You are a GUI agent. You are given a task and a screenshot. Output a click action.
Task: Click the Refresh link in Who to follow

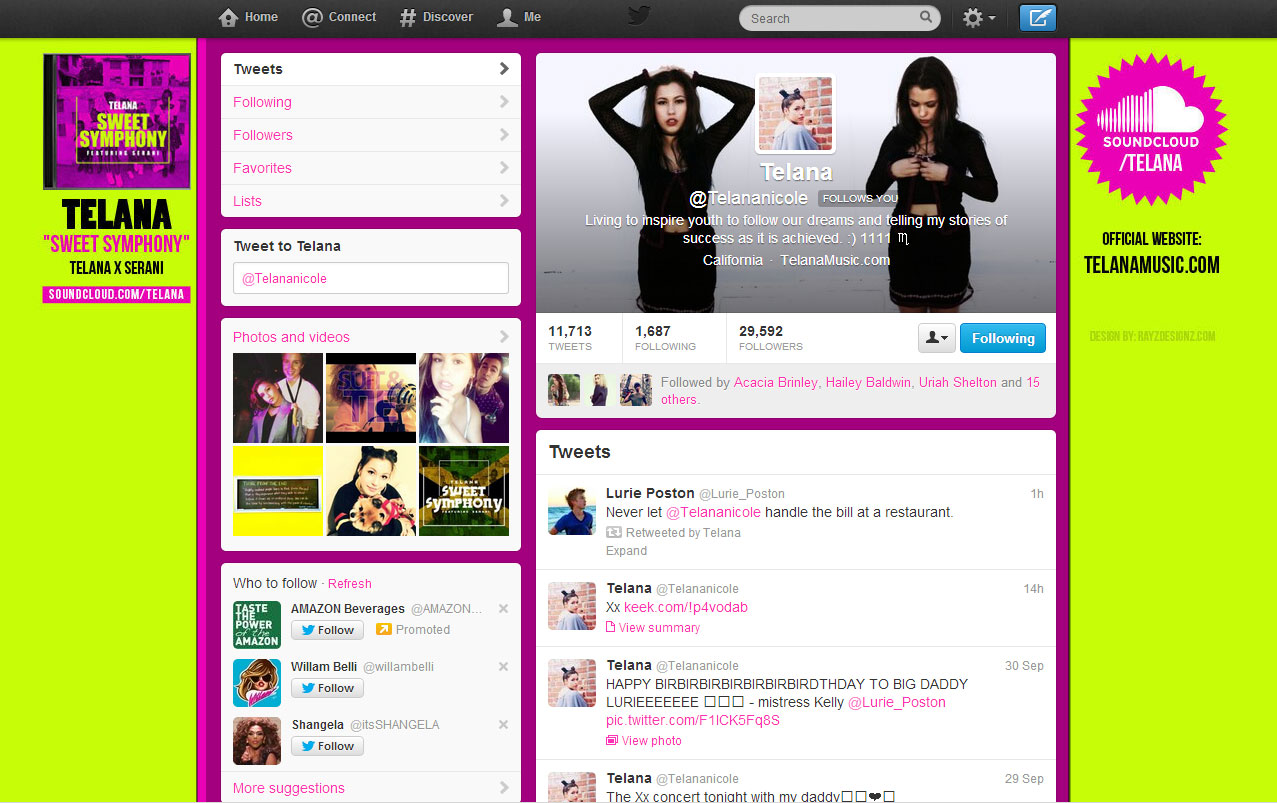pyautogui.click(x=349, y=584)
